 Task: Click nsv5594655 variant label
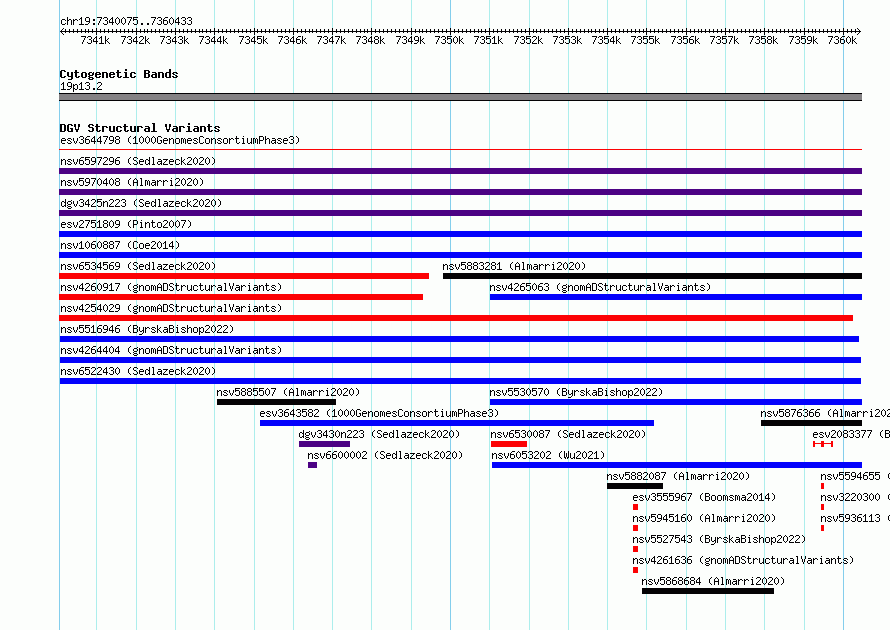855,476
